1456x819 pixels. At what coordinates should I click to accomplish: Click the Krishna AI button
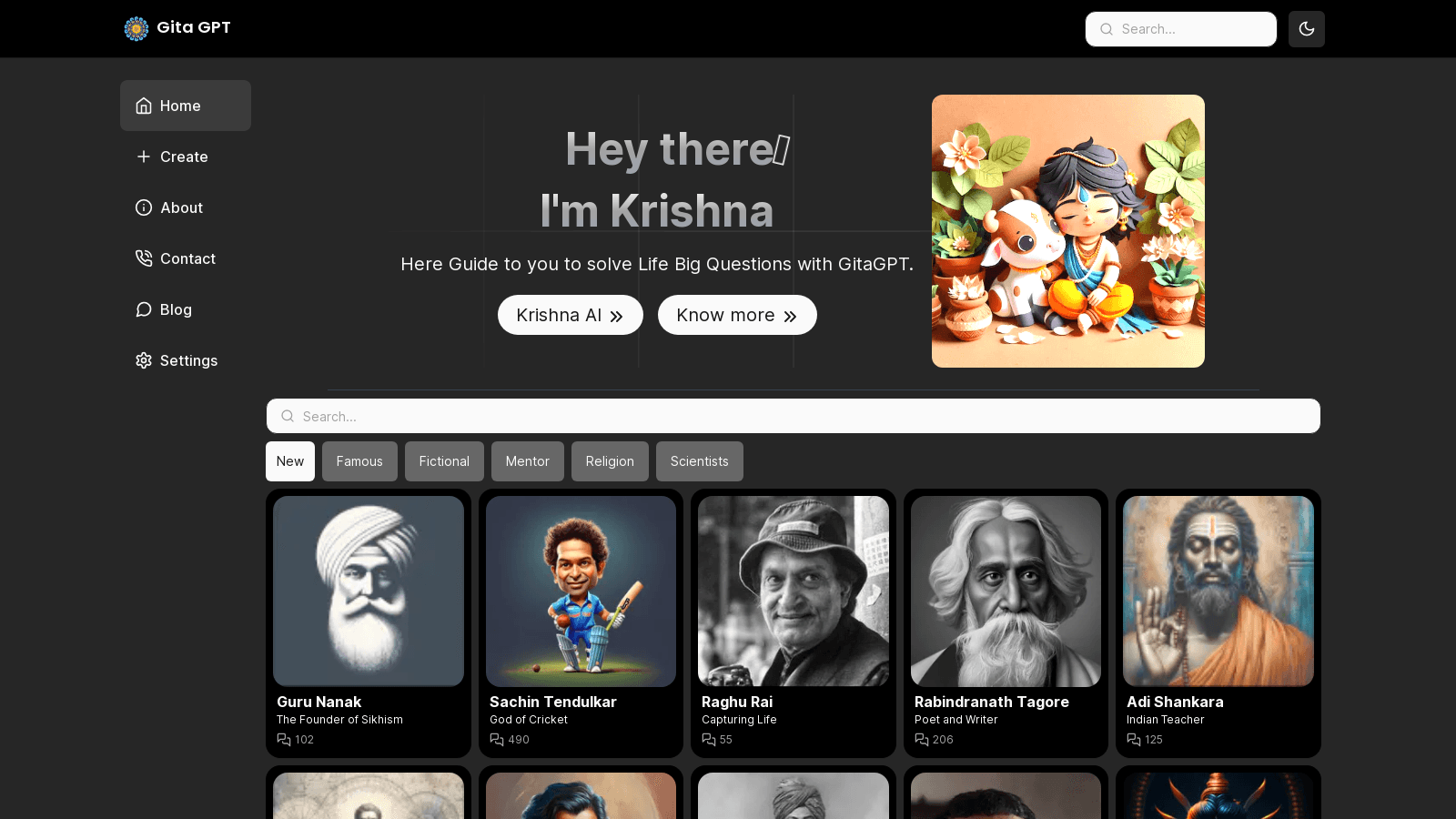(x=571, y=315)
